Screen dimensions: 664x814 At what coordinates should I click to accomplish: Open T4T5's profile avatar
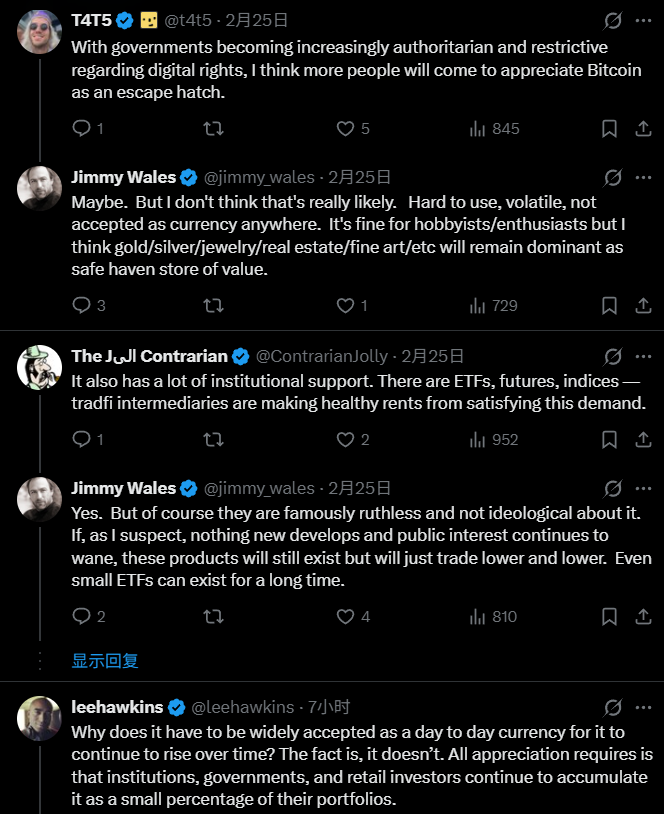click(40, 31)
